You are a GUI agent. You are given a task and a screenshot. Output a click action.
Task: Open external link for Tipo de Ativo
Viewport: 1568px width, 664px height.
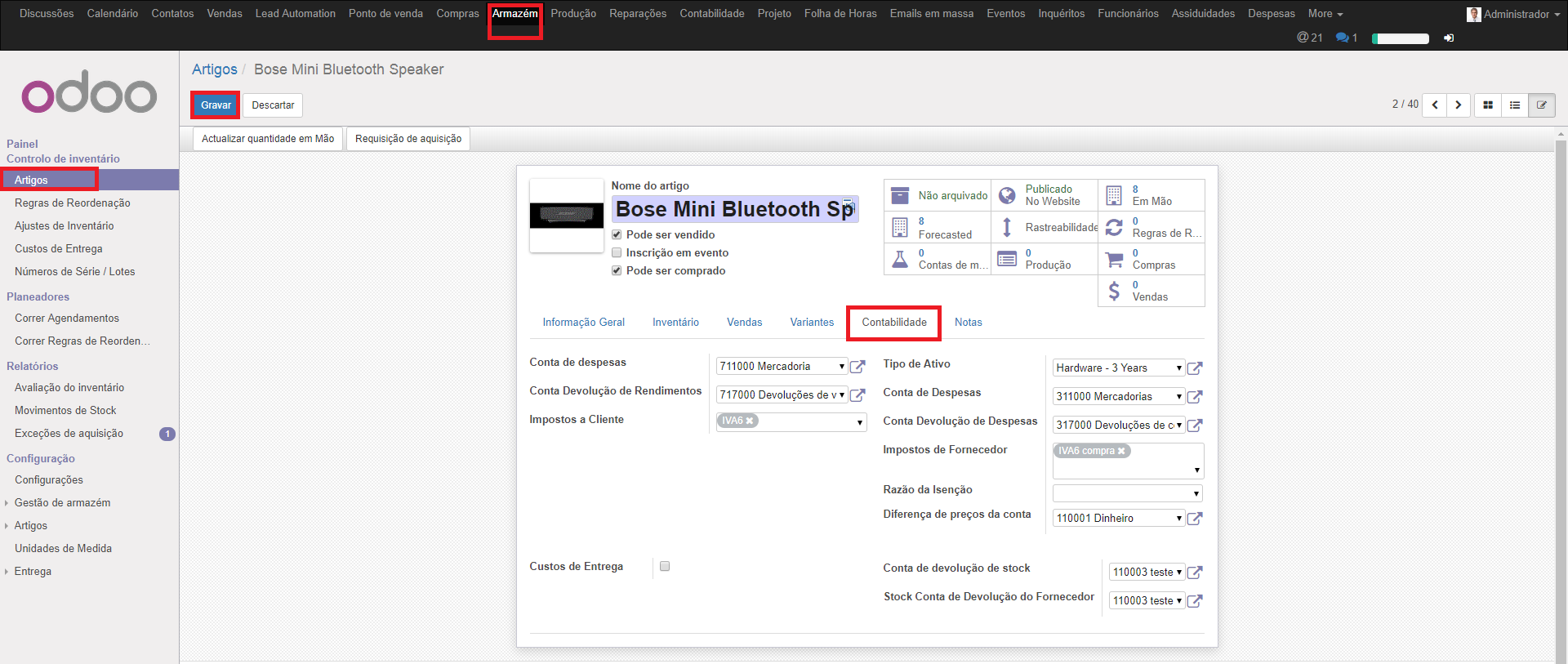point(1195,368)
